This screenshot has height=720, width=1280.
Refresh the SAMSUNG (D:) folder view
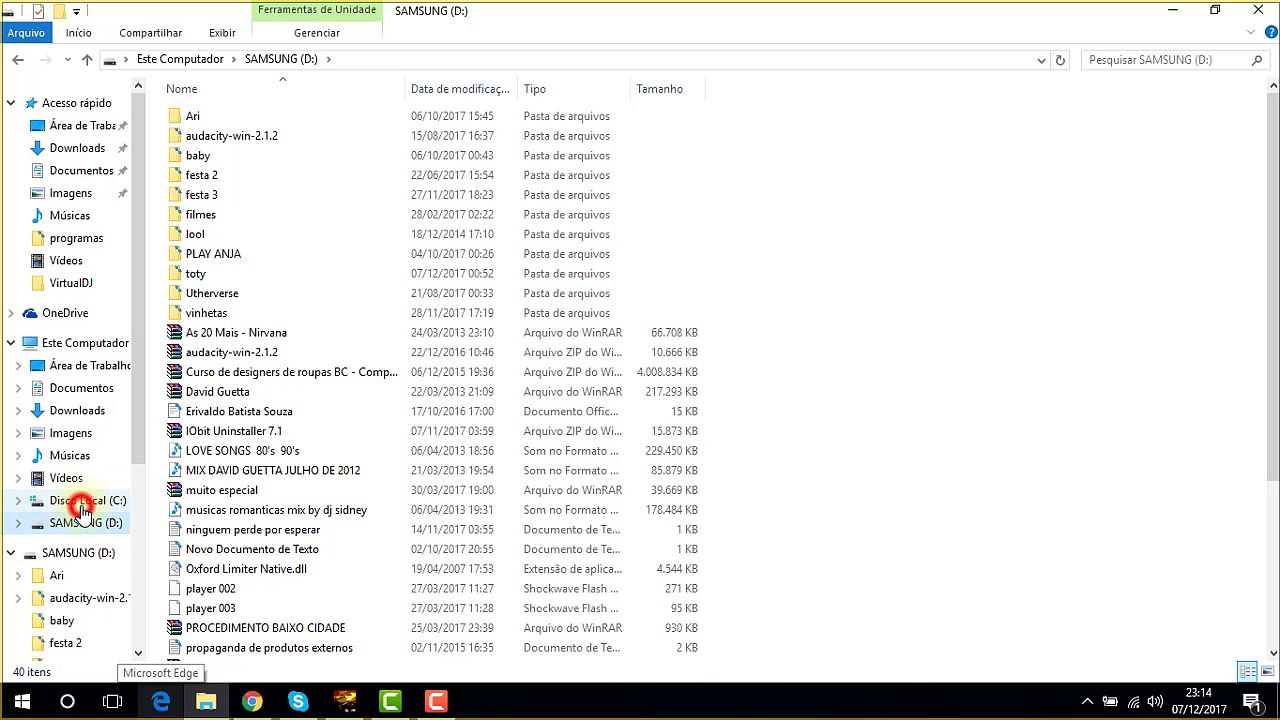point(1061,60)
